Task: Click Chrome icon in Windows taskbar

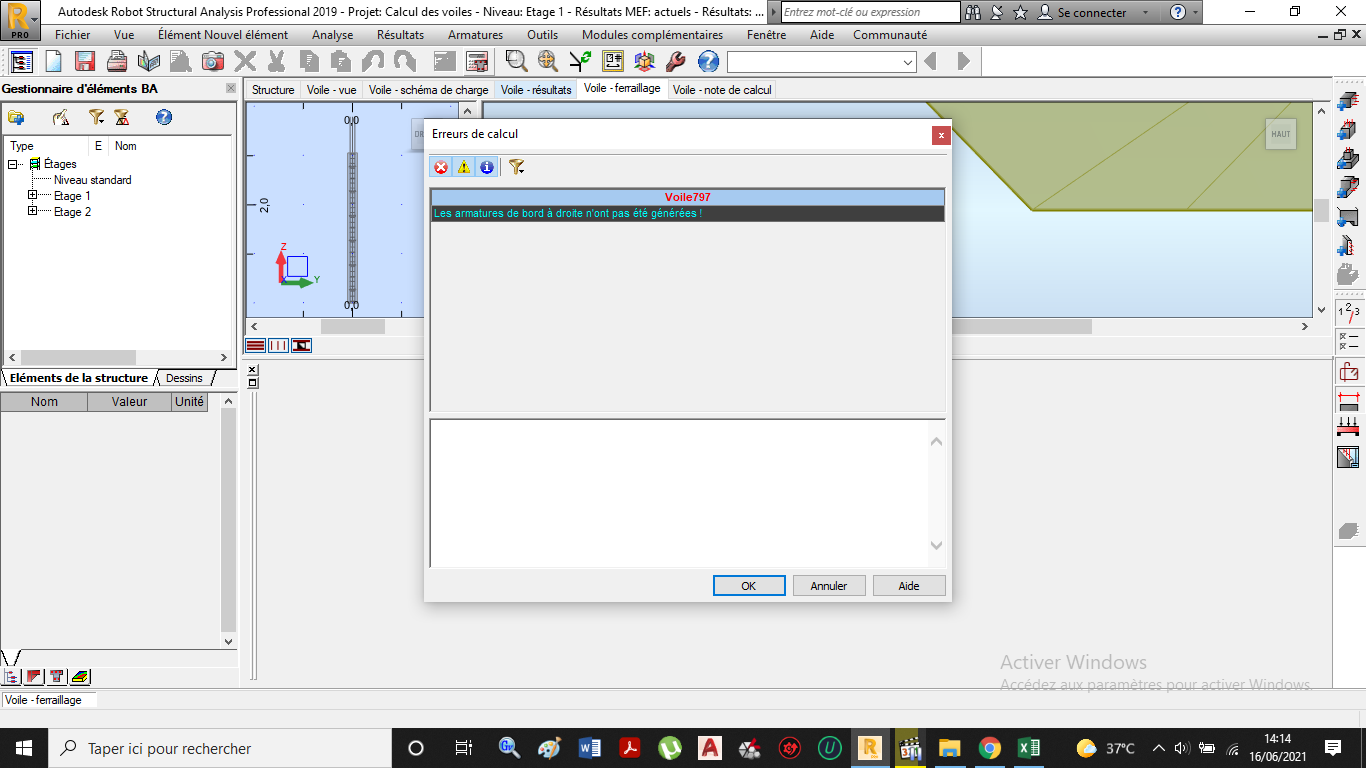Action: pos(989,748)
